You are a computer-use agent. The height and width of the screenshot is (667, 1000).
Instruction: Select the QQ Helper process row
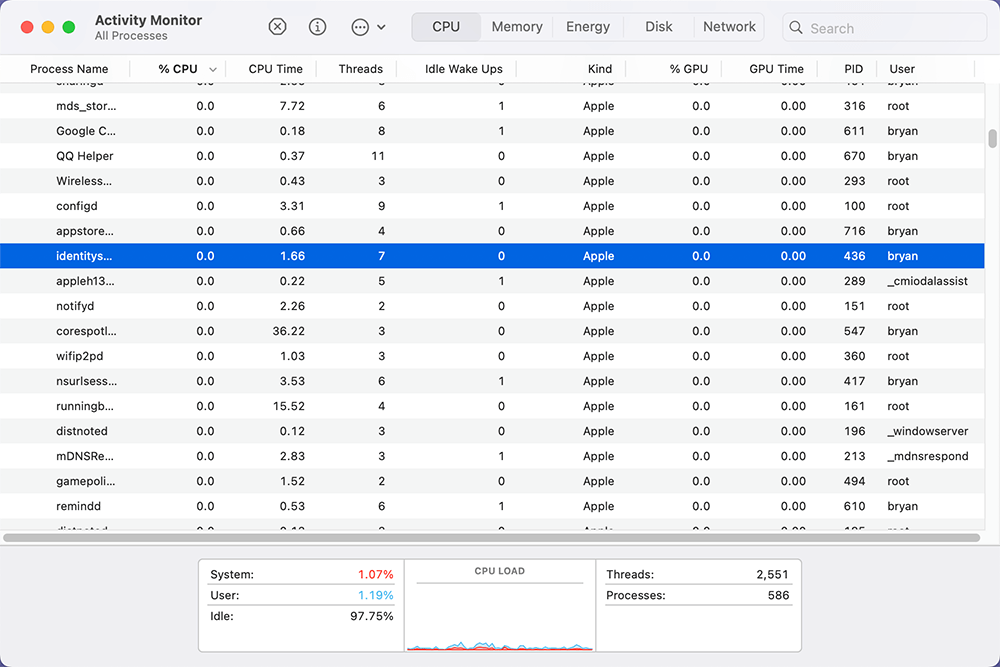(x=85, y=156)
